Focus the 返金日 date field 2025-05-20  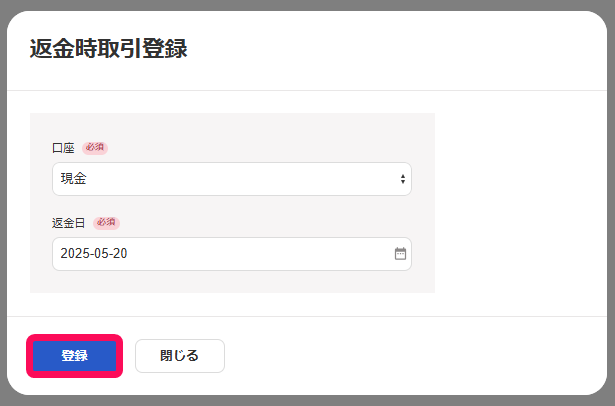click(232, 254)
